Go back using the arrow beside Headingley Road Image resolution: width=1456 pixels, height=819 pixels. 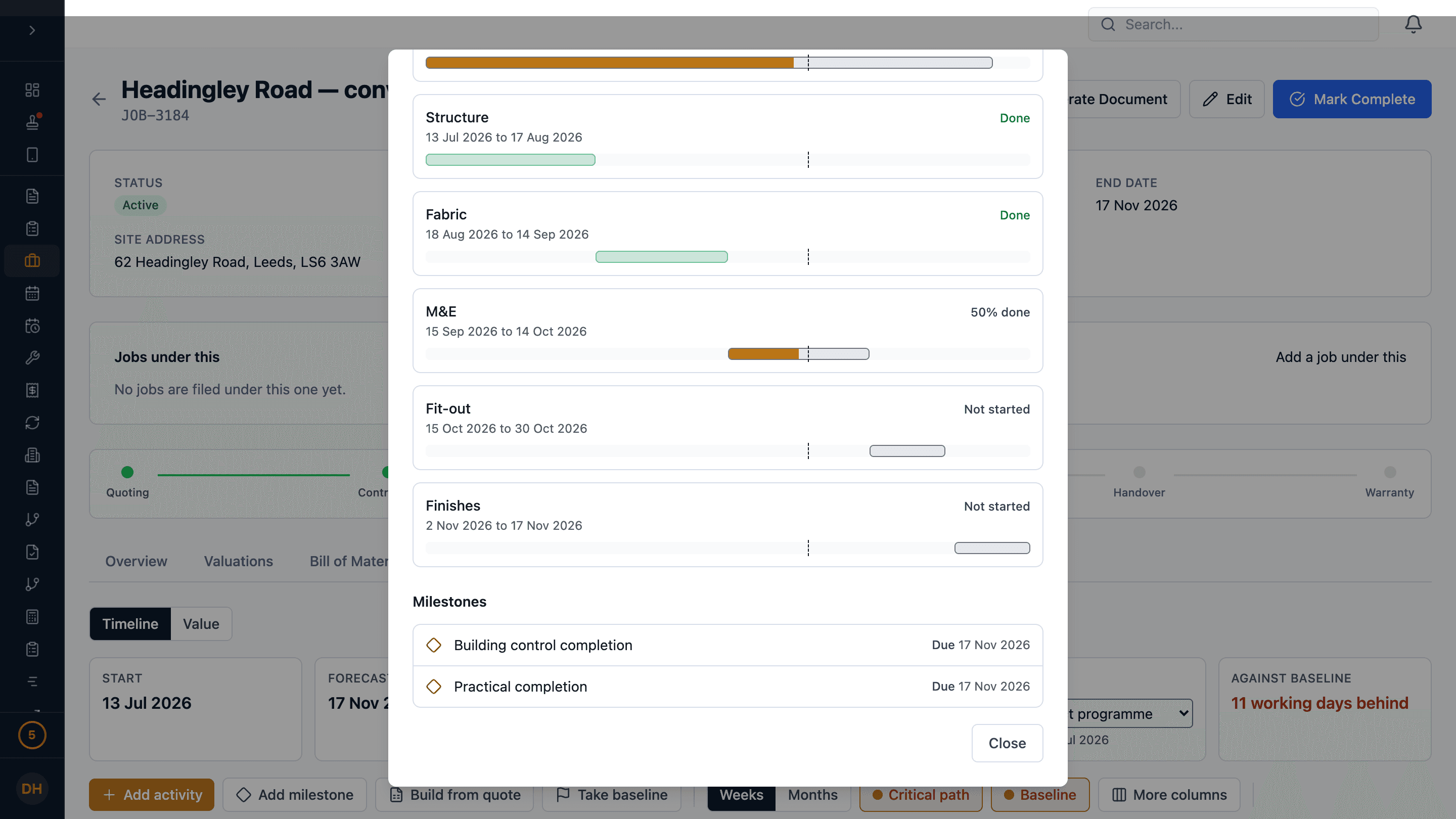click(x=99, y=100)
